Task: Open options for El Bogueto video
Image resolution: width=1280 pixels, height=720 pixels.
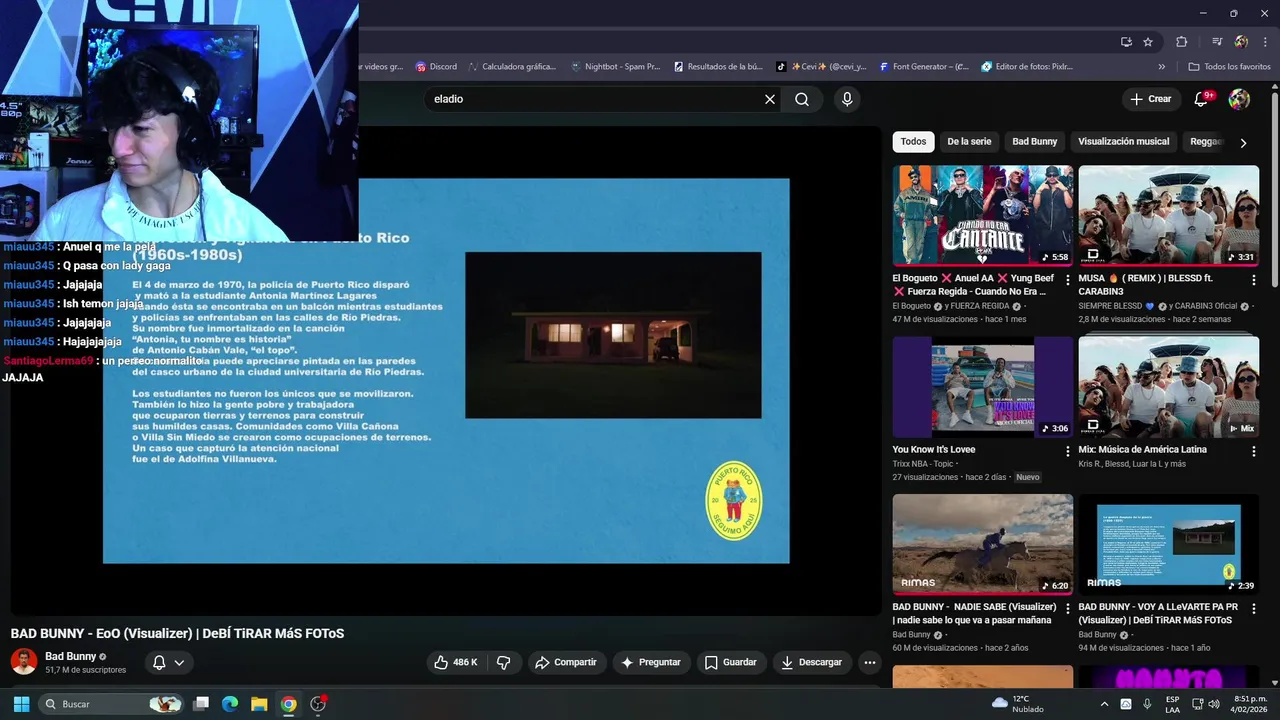Action: click(x=1068, y=279)
